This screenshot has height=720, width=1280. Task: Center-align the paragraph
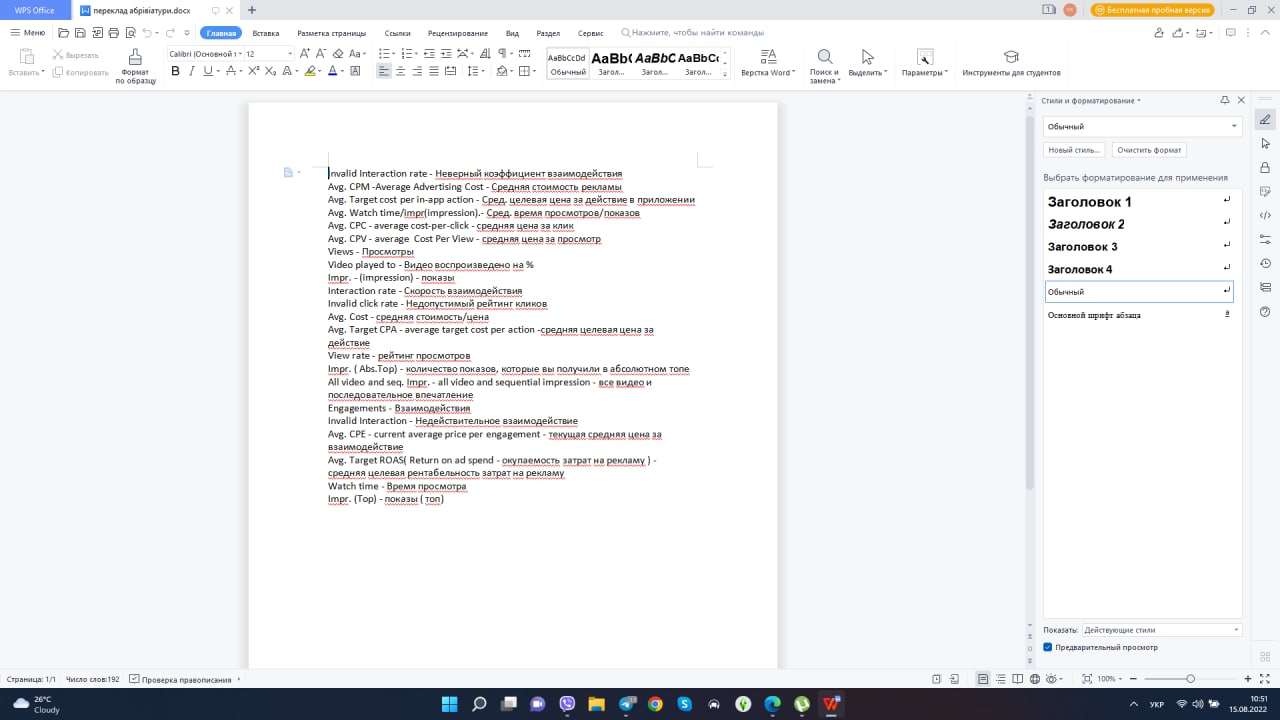401,71
